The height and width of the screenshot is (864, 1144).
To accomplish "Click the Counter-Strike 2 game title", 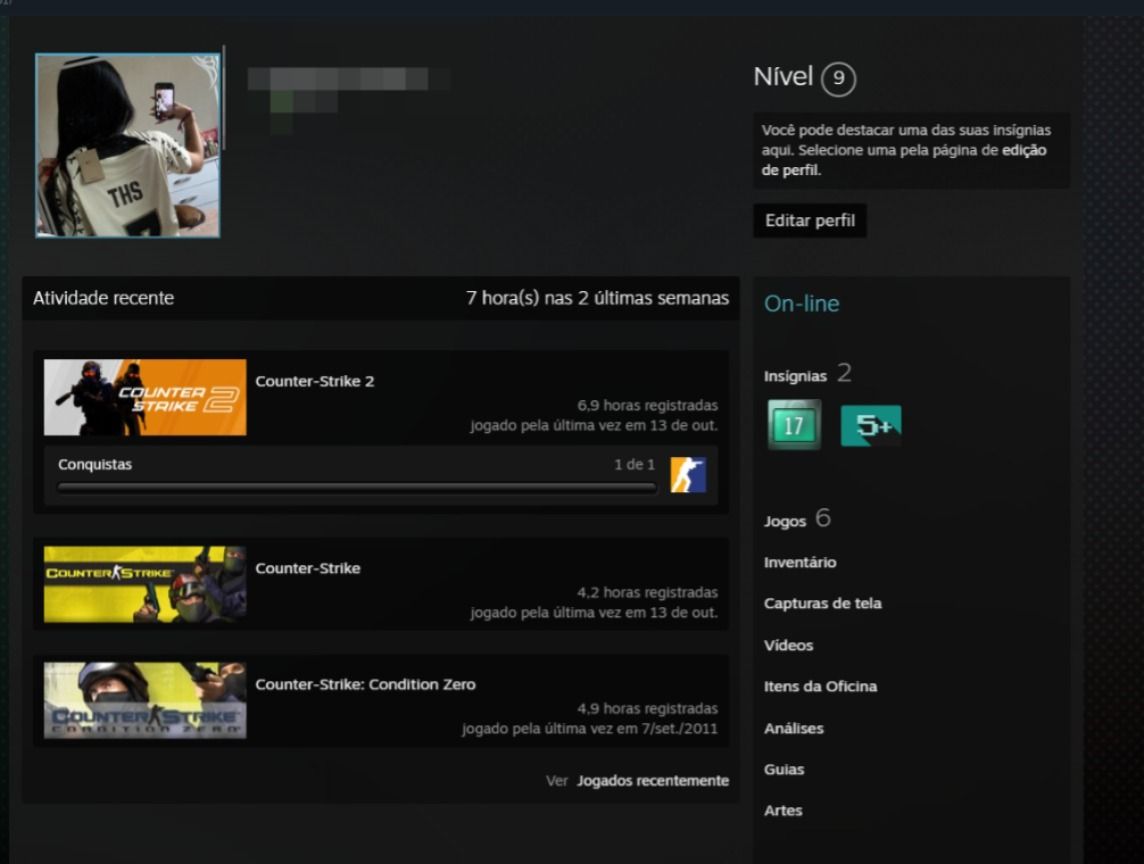I will pos(314,381).
